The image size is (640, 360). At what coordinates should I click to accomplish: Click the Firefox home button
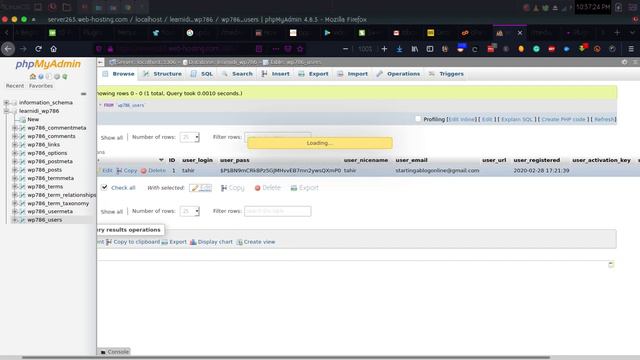(53, 49)
